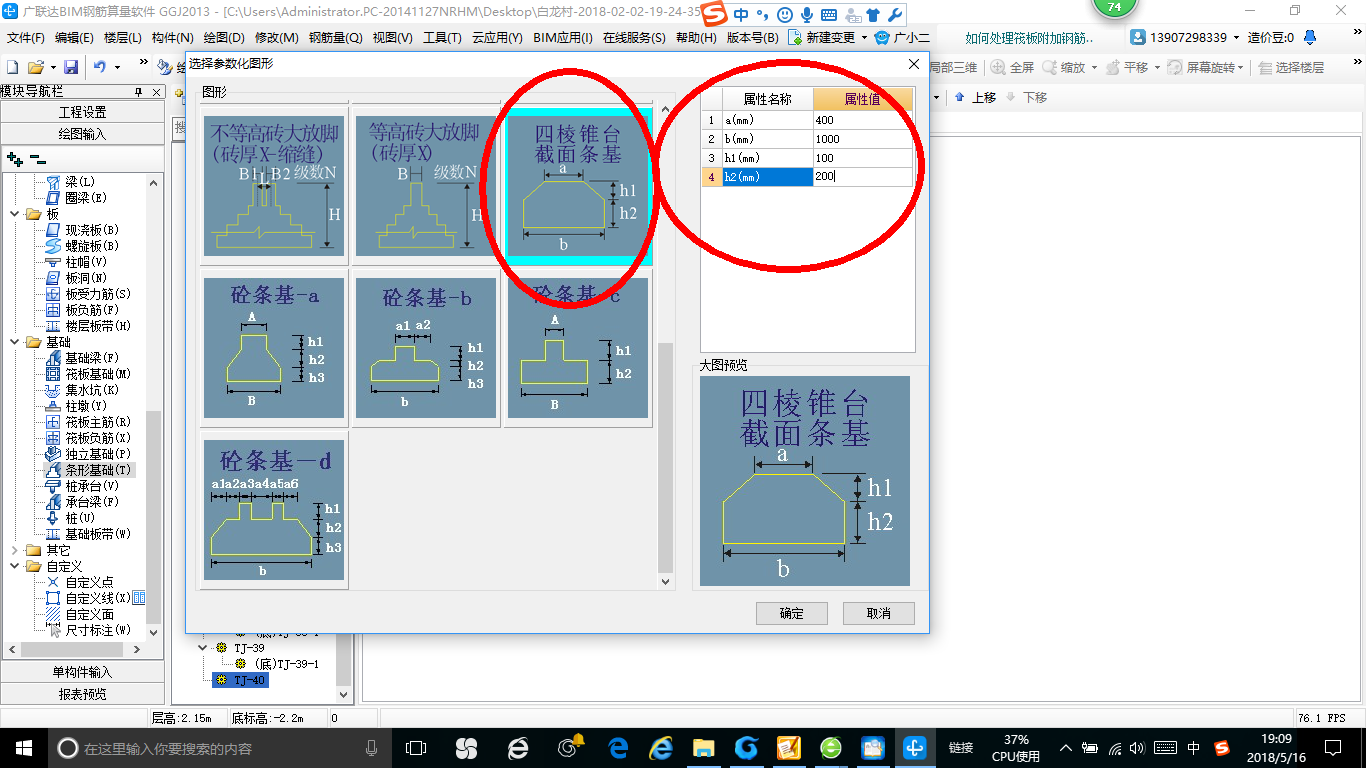Open the 屏幕旋转 rotation dropdown
The width and height of the screenshot is (1366, 768).
(1241, 67)
